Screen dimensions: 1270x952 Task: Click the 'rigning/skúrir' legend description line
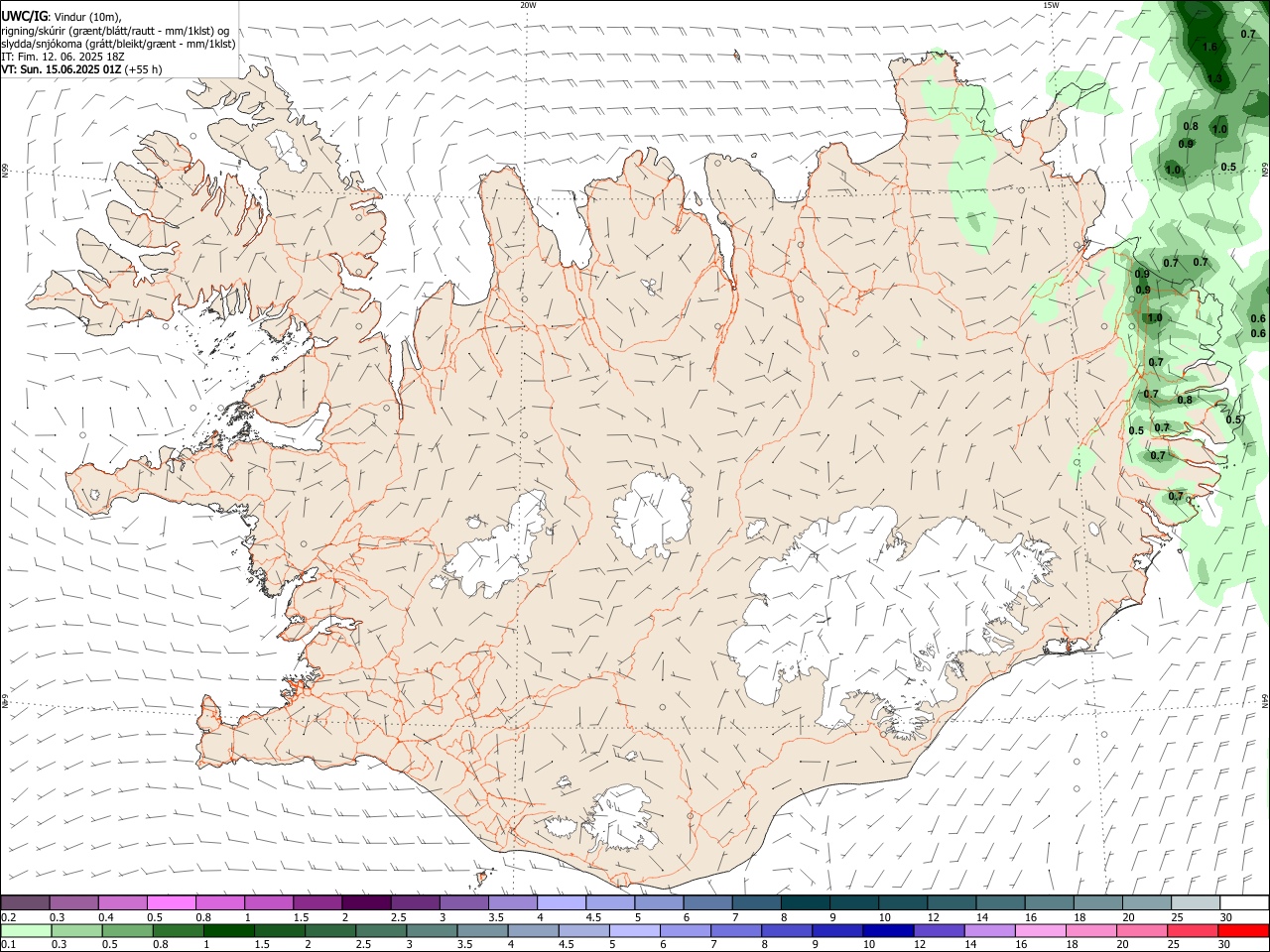coord(117,31)
